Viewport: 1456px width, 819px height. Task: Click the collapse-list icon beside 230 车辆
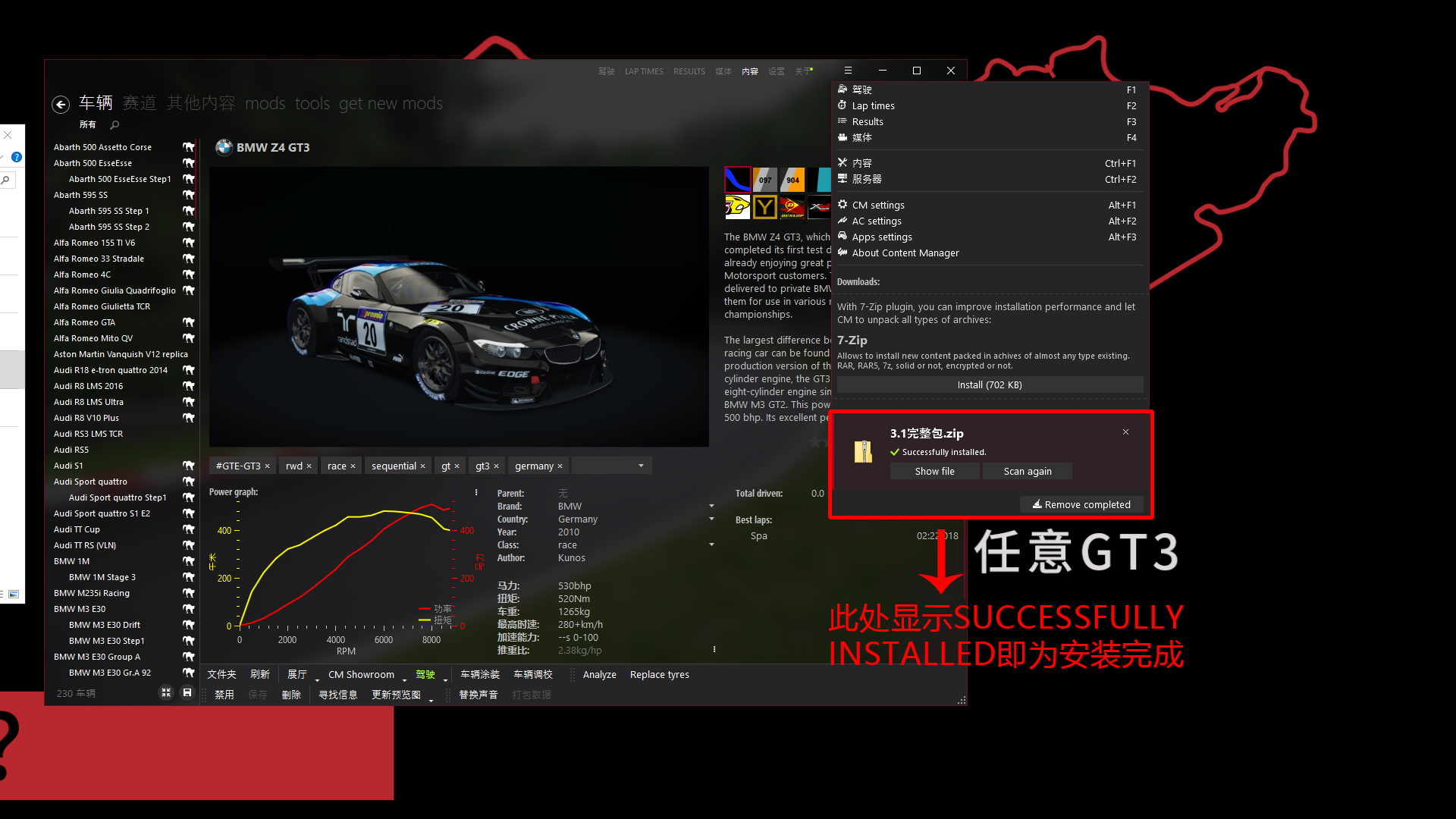pos(166,692)
